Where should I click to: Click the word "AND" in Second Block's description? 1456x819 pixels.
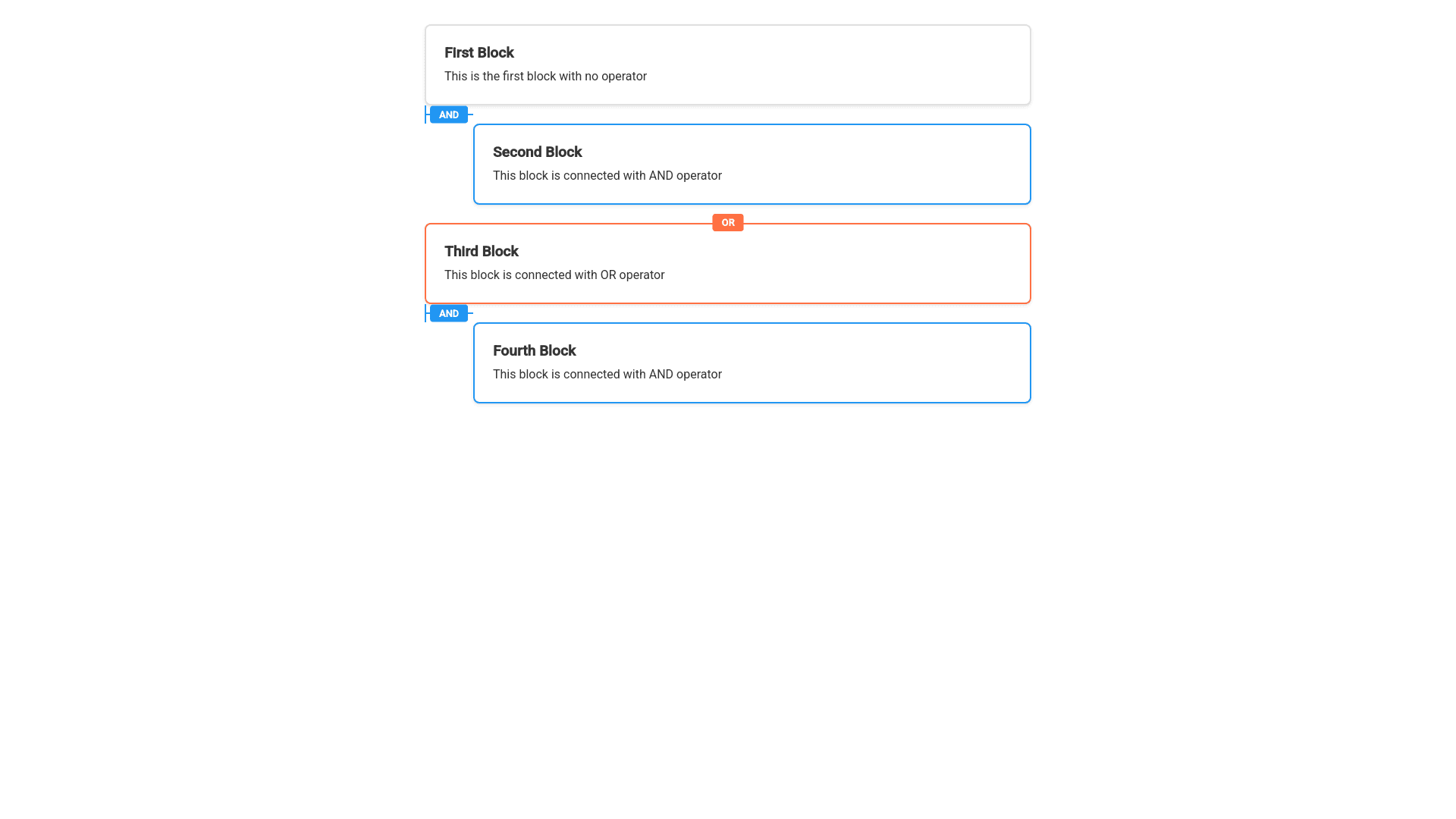click(x=661, y=176)
